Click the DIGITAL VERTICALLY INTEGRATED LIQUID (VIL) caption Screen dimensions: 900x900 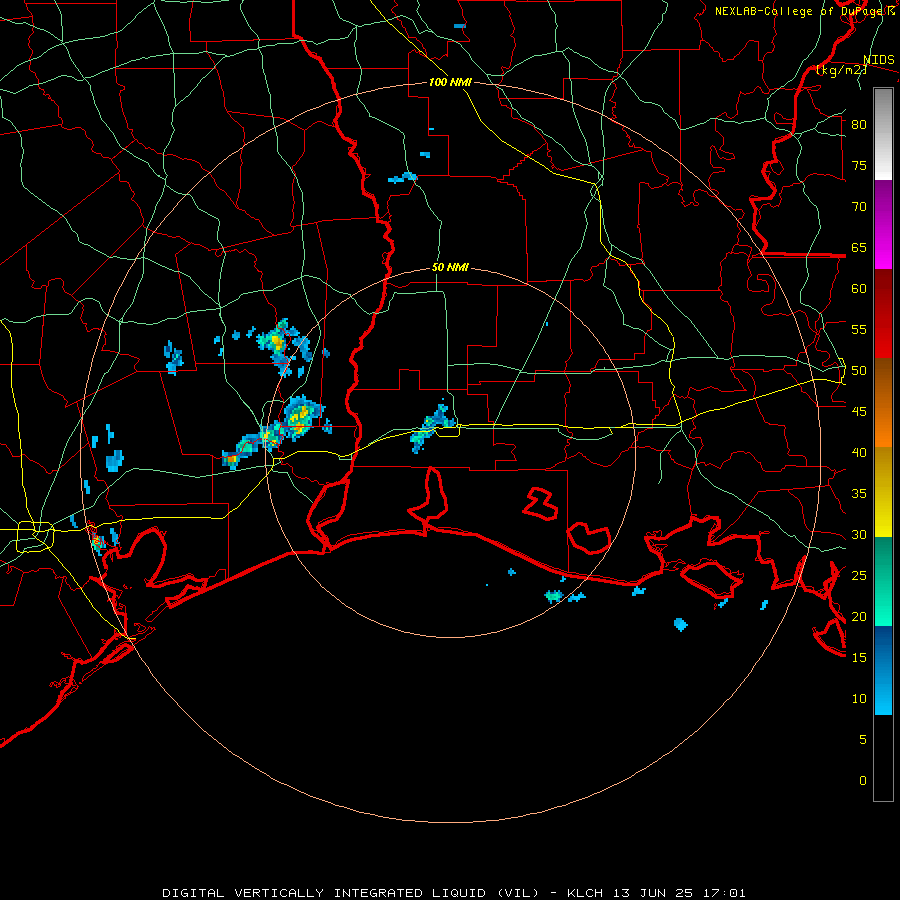pyautogui.click(x=351, y=893)
